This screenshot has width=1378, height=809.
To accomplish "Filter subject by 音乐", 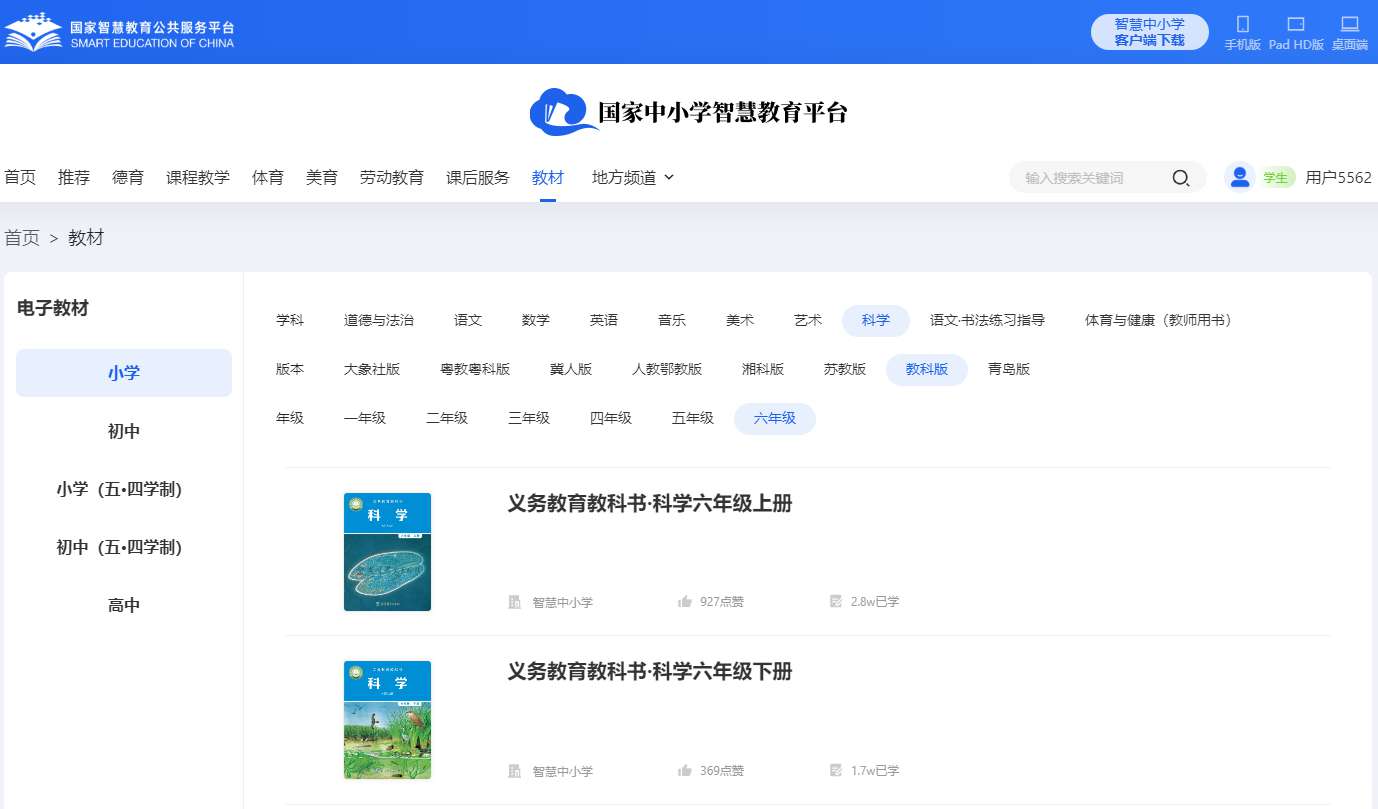I will 672,321.
